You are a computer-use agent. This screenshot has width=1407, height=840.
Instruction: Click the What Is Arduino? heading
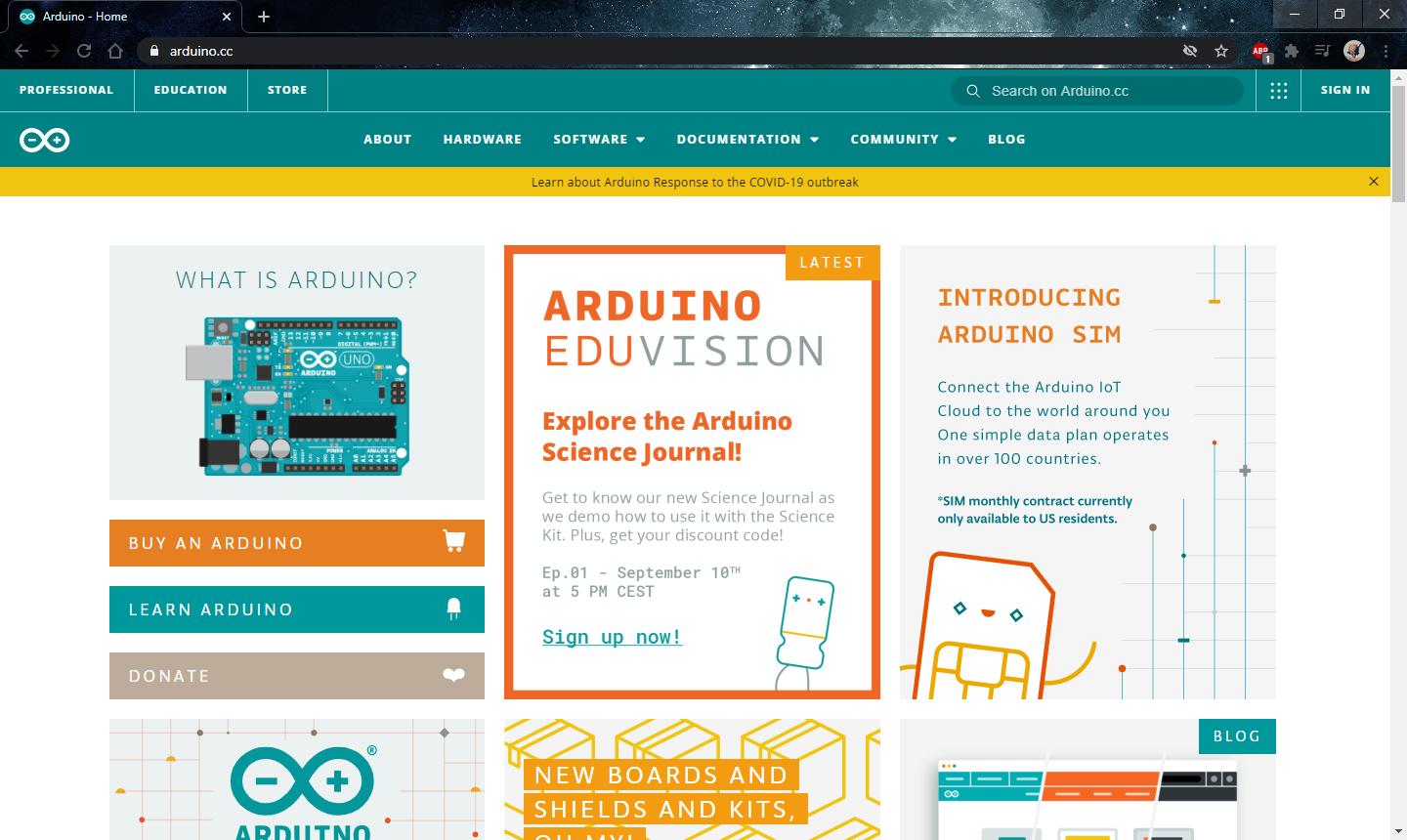click(x=296, y=280)
